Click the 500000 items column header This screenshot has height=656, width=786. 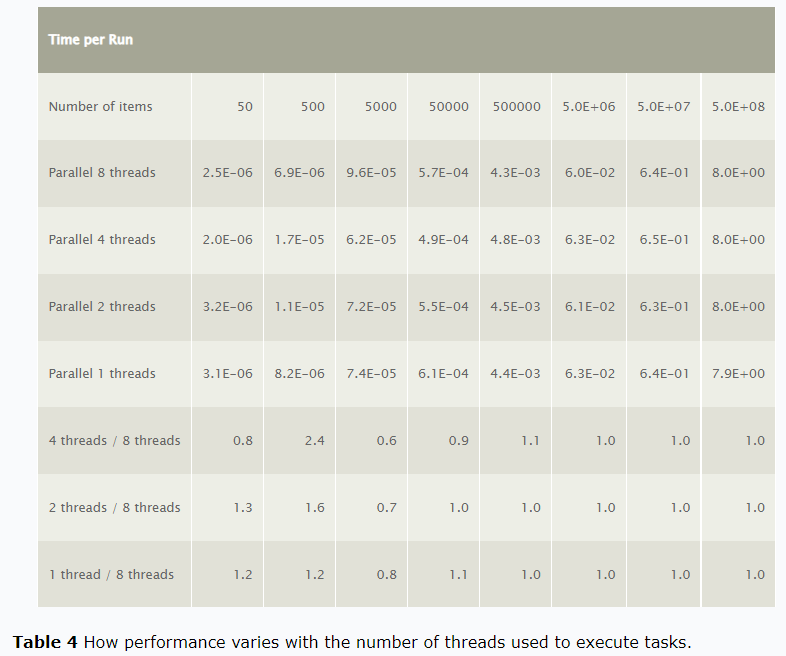tap(516, 106)
